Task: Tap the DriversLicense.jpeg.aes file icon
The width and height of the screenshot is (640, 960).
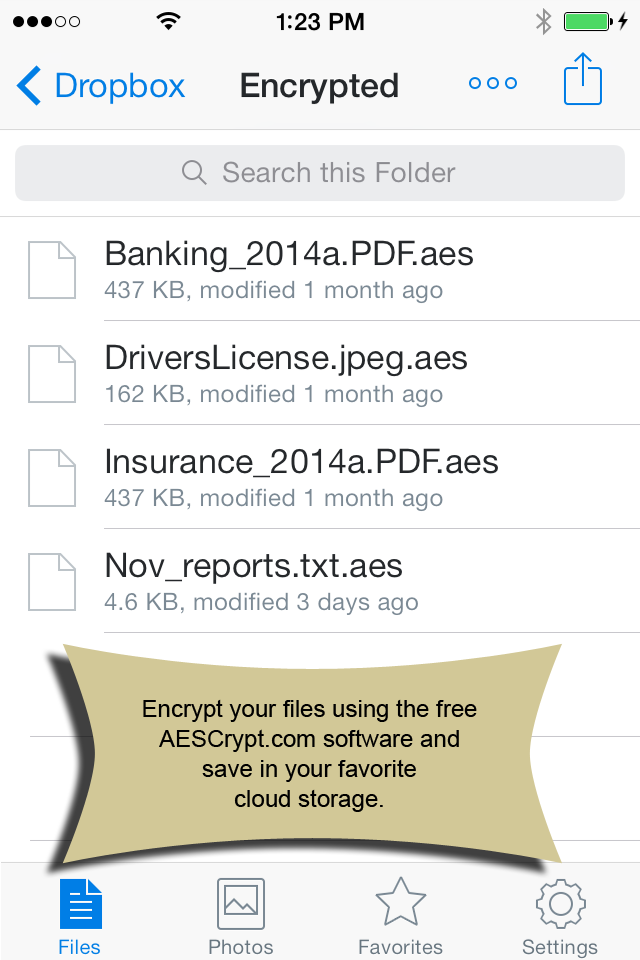Action: [52, 374]
